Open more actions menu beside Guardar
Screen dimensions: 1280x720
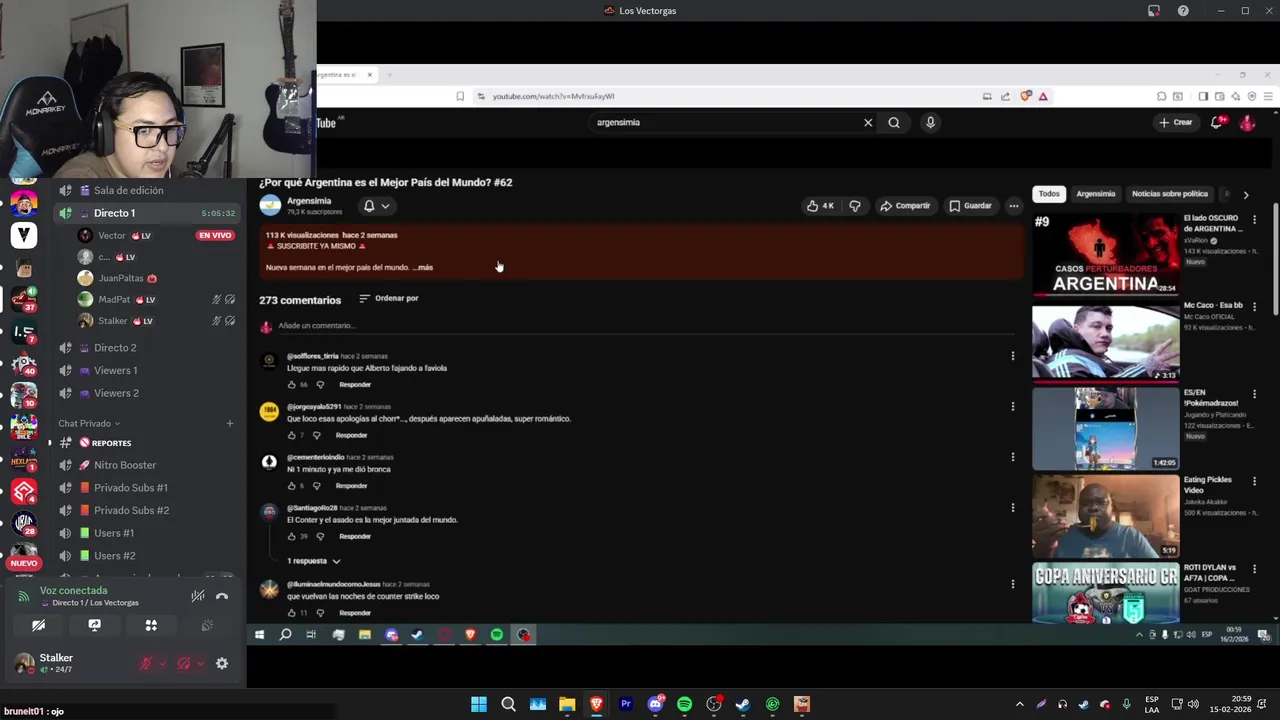coord(1014,206)
